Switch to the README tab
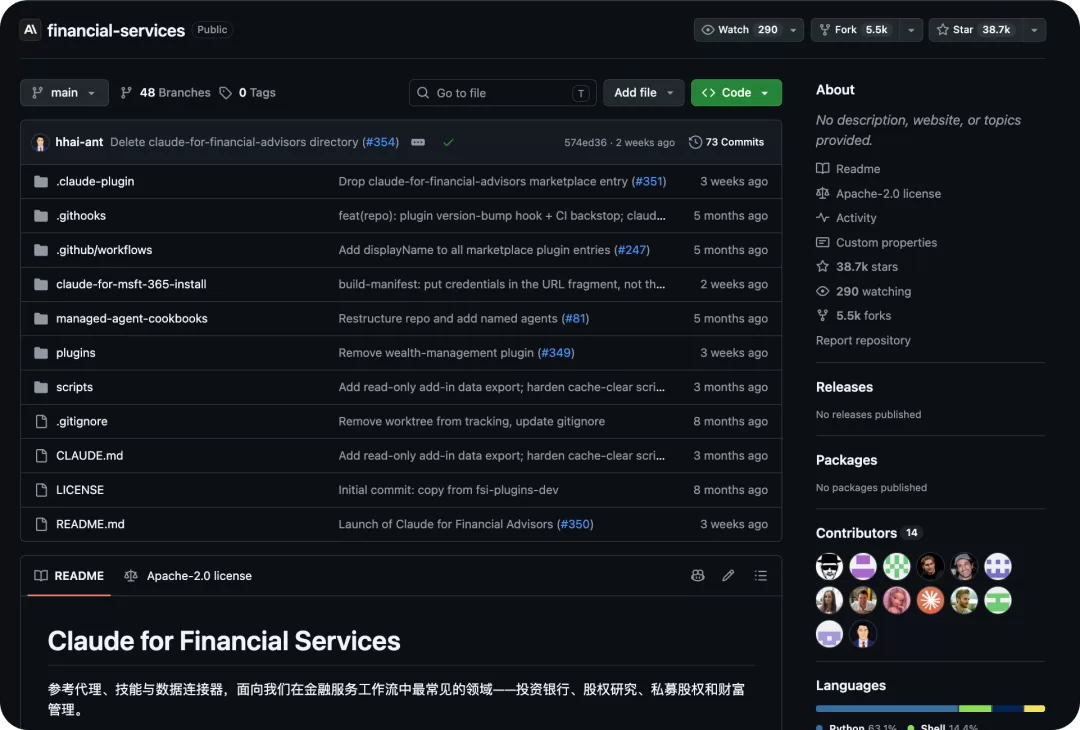The image size is (1080, 730). pos(69,576)
